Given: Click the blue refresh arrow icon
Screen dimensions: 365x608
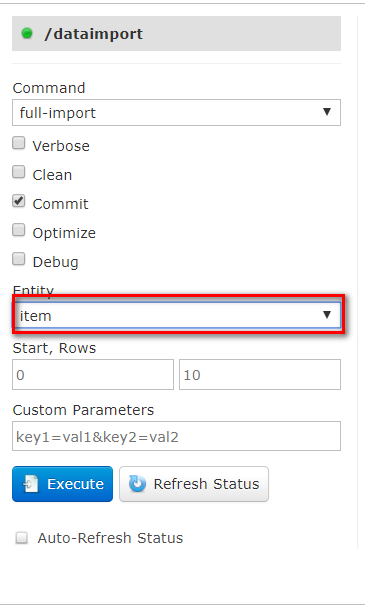Looking at the screenshot, I should click(137, 484).
